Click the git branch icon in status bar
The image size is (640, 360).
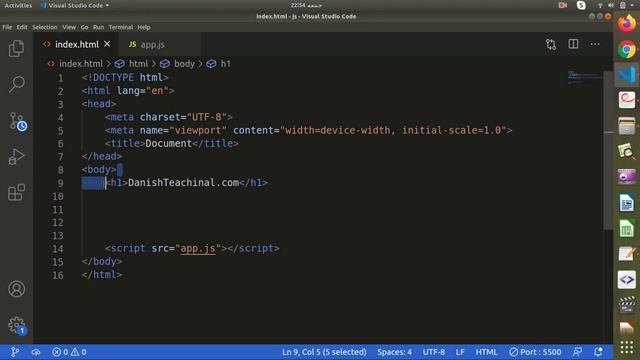15,352
